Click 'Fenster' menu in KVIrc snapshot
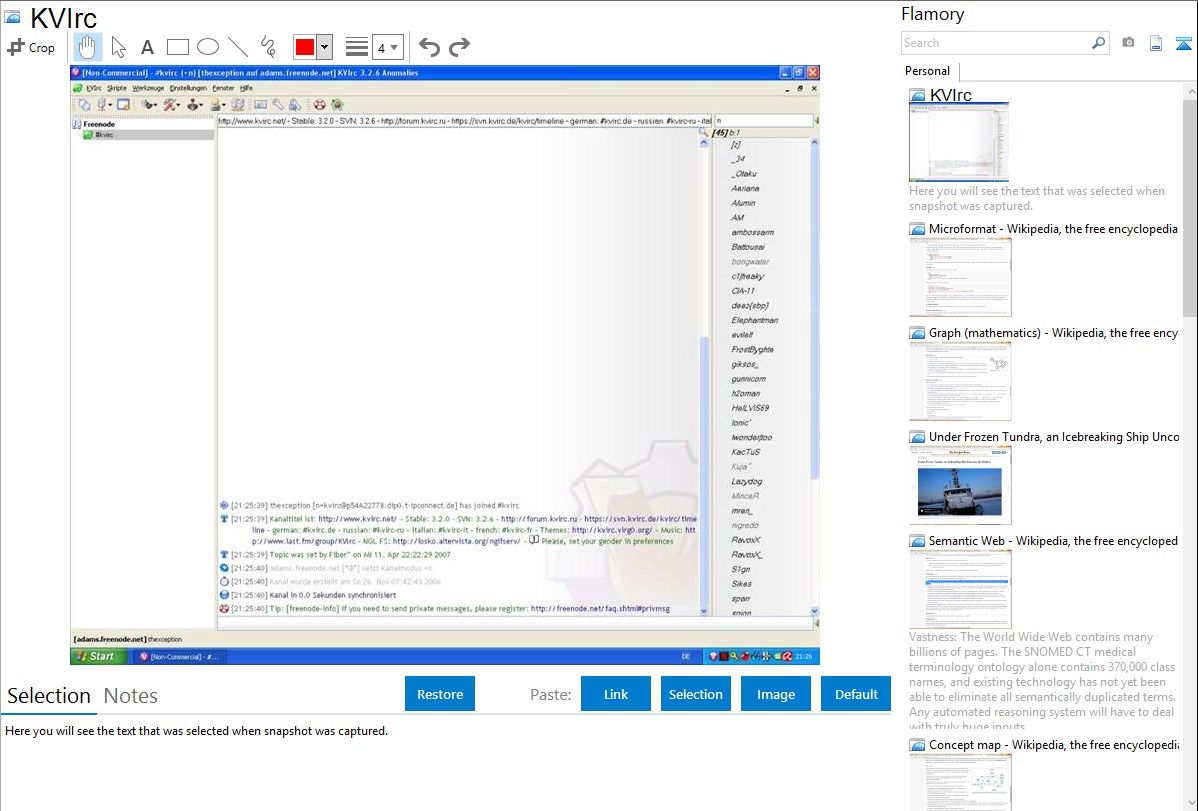 (x=223, y=88)
